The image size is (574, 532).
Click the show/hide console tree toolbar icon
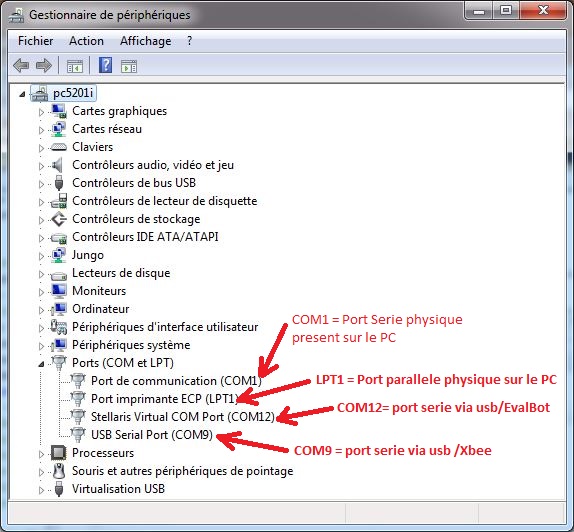(75, 66)
